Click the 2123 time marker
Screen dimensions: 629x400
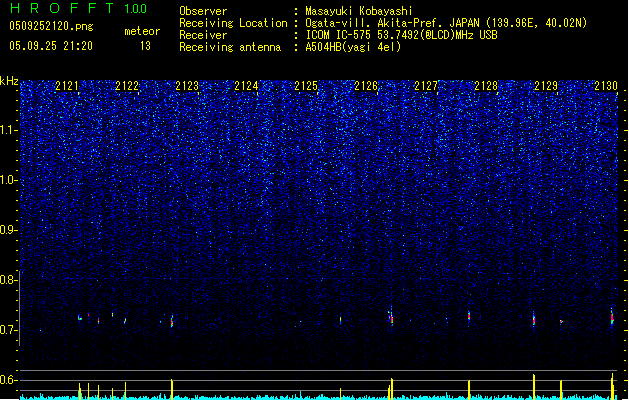[x=187, y=86]
